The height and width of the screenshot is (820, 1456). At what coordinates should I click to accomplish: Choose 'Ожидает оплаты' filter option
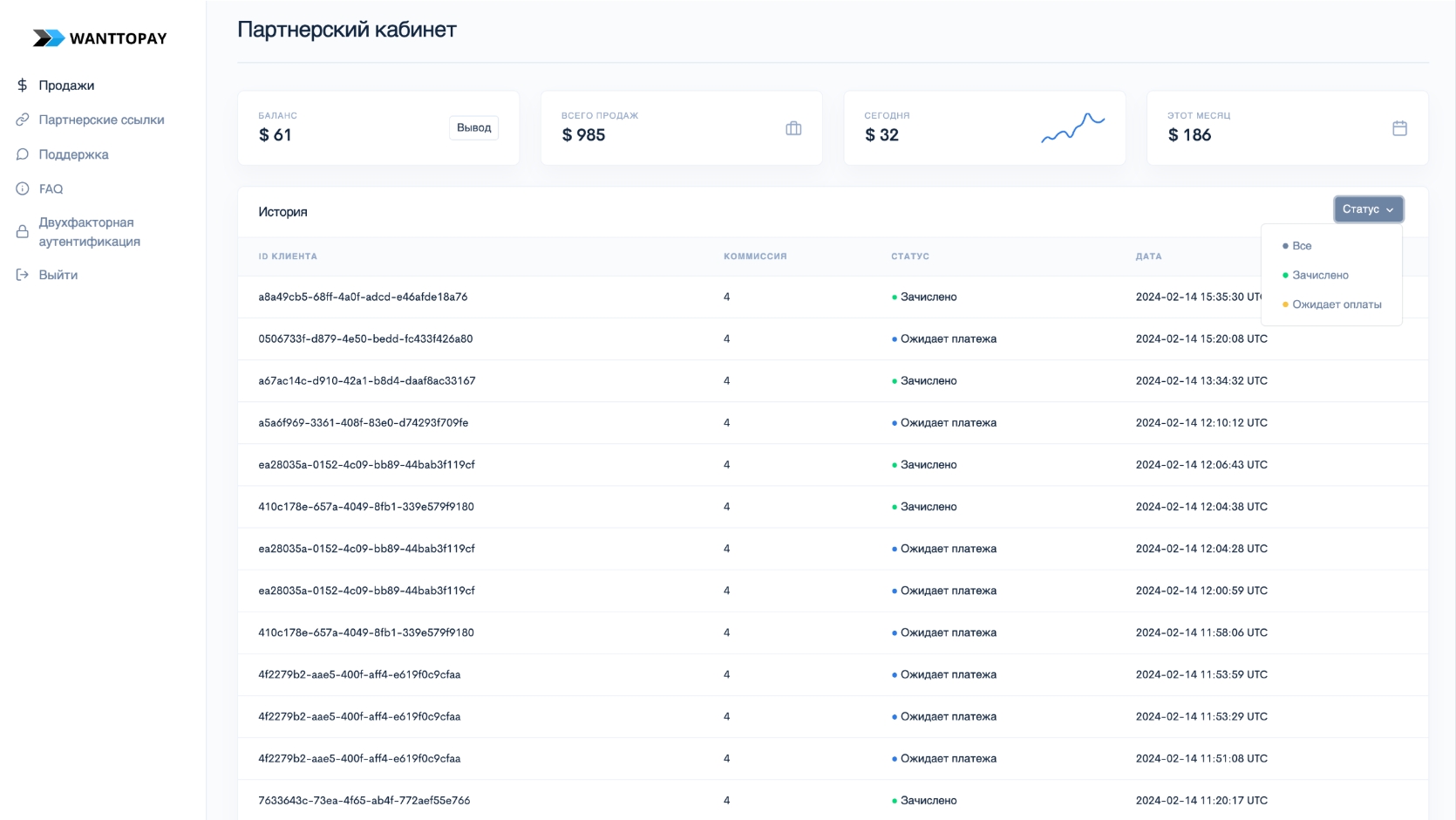1337,304
